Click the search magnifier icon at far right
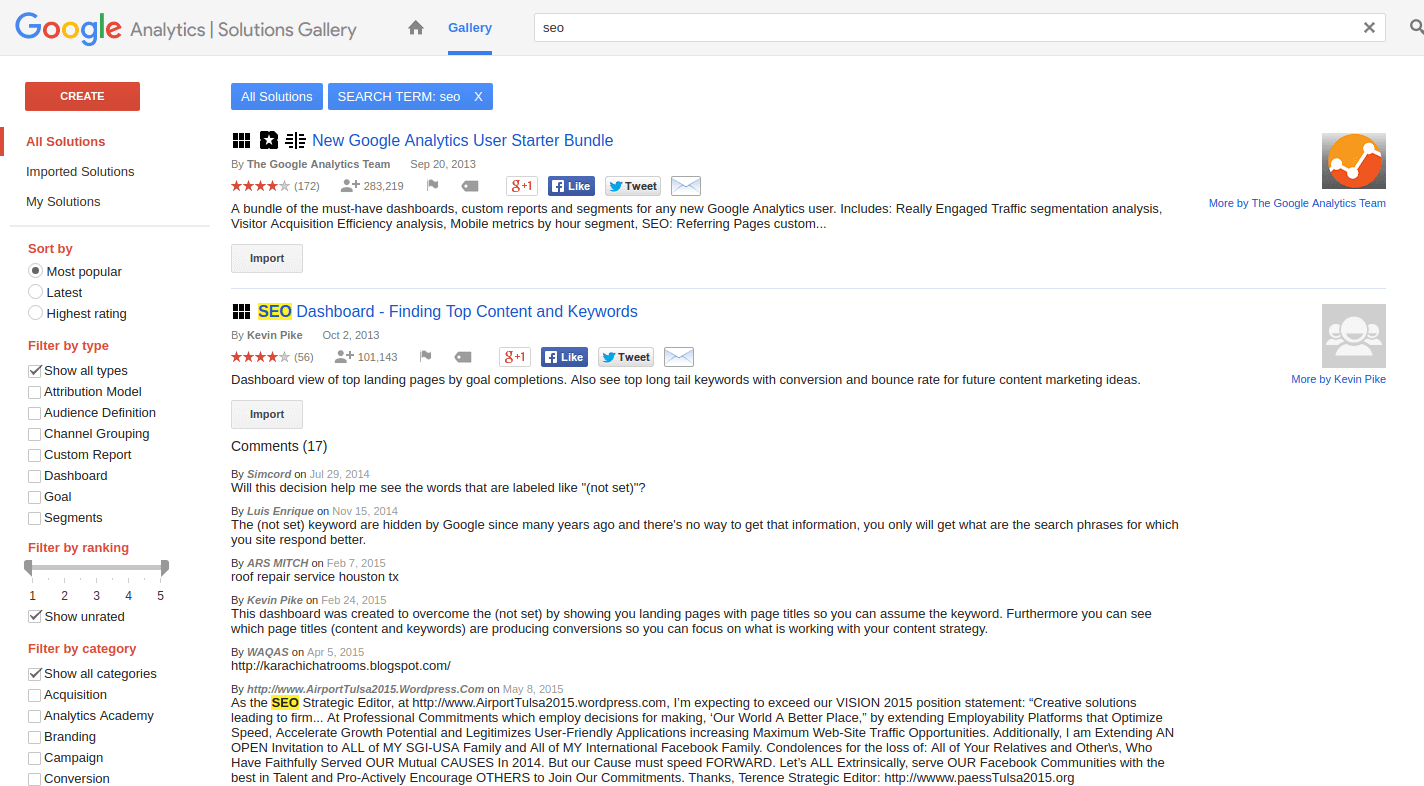The width and height of the screenshot is (1424, 786). click(x=1416, y=28)
